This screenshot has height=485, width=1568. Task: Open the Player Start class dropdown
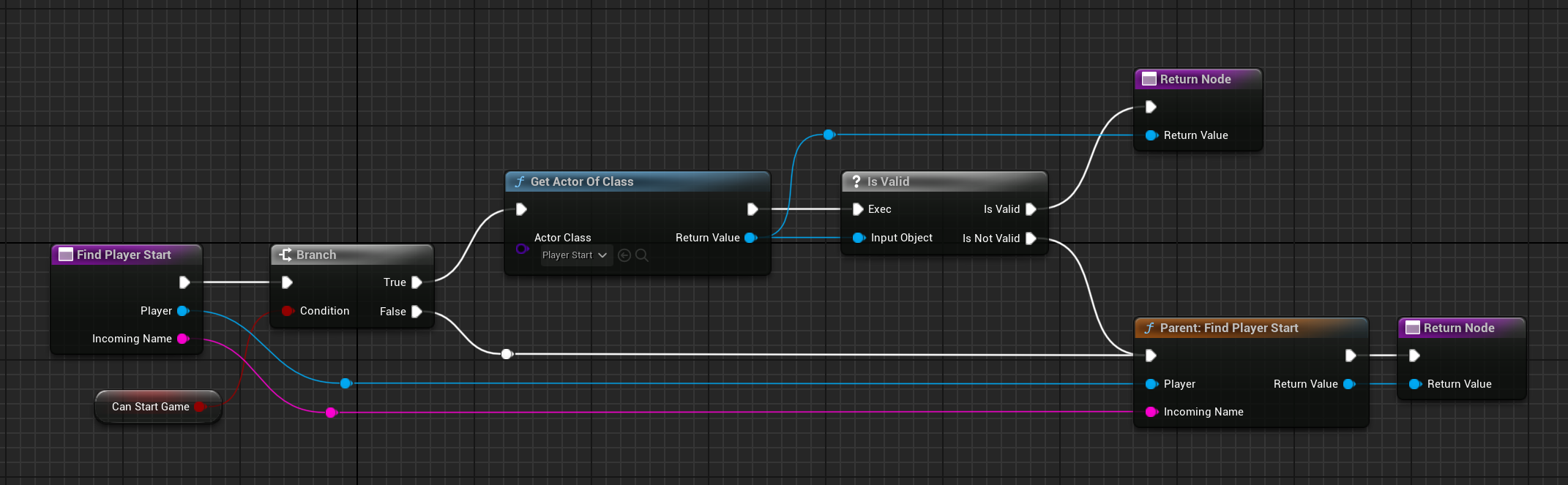(575, 255)
